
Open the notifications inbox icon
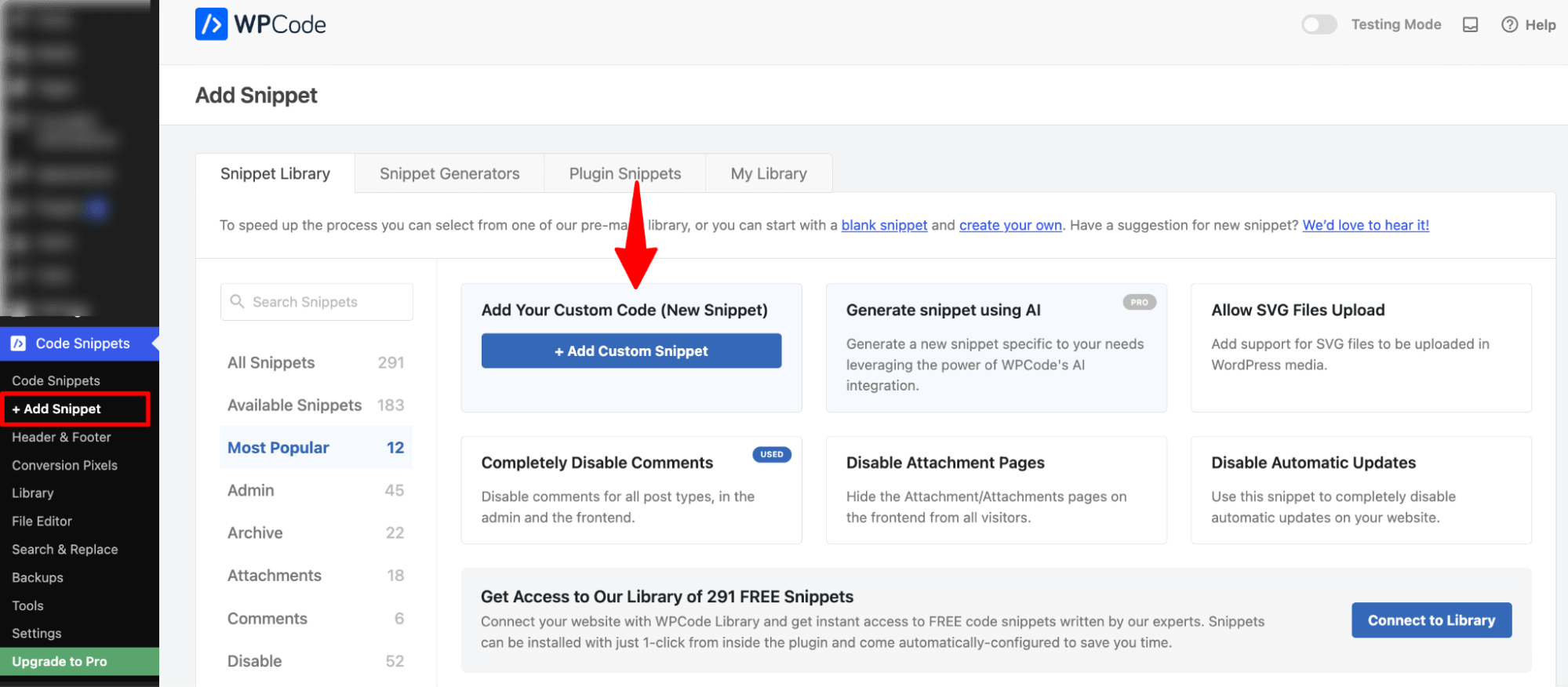point(1470,24)
